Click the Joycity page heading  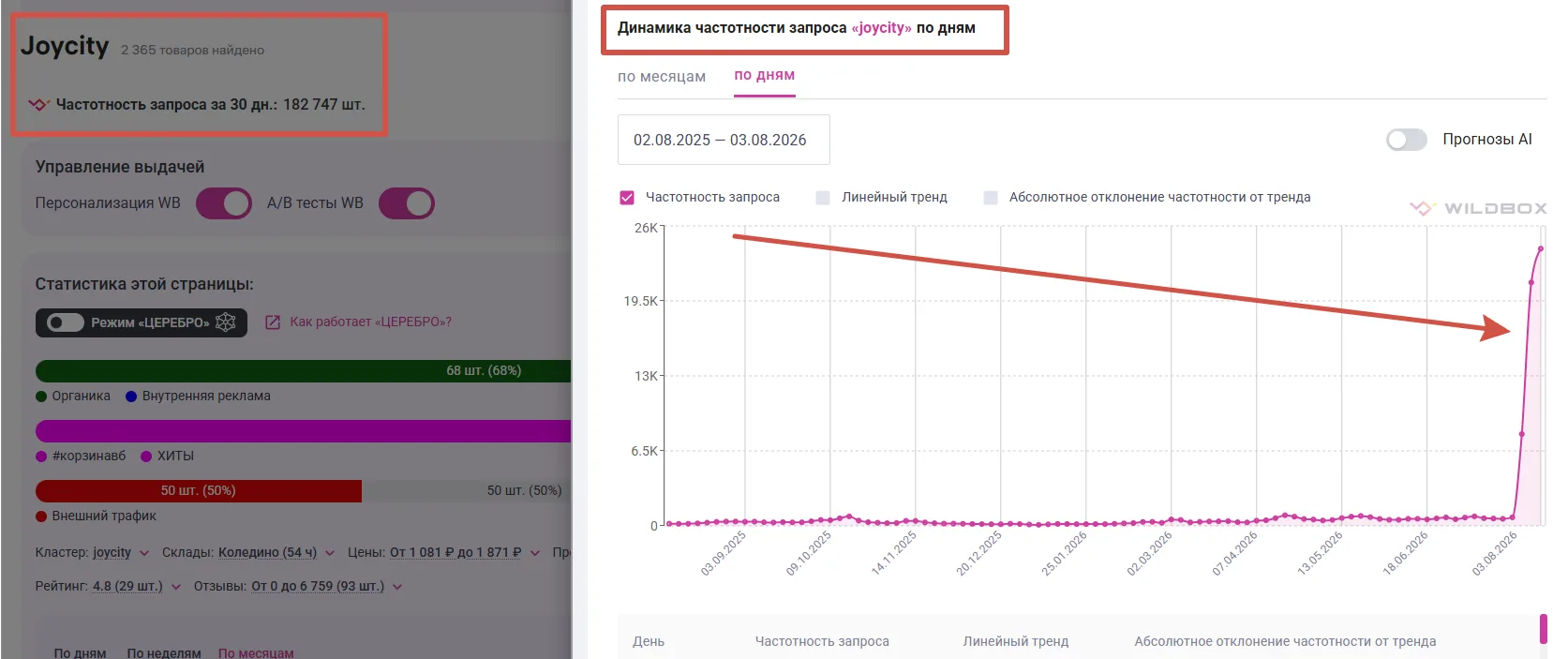(x=65, y=45)
